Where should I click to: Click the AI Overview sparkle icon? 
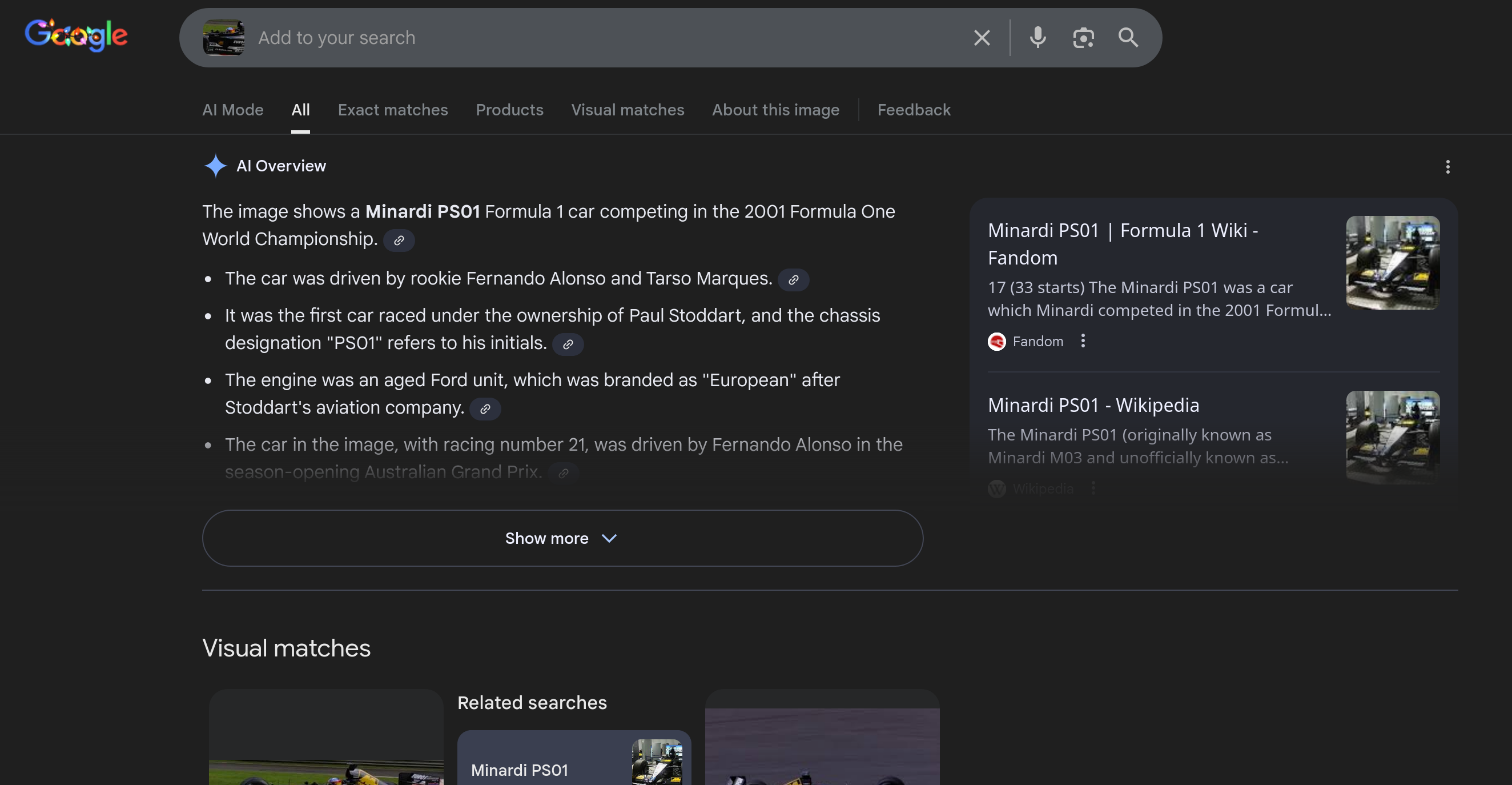(215, 166)
